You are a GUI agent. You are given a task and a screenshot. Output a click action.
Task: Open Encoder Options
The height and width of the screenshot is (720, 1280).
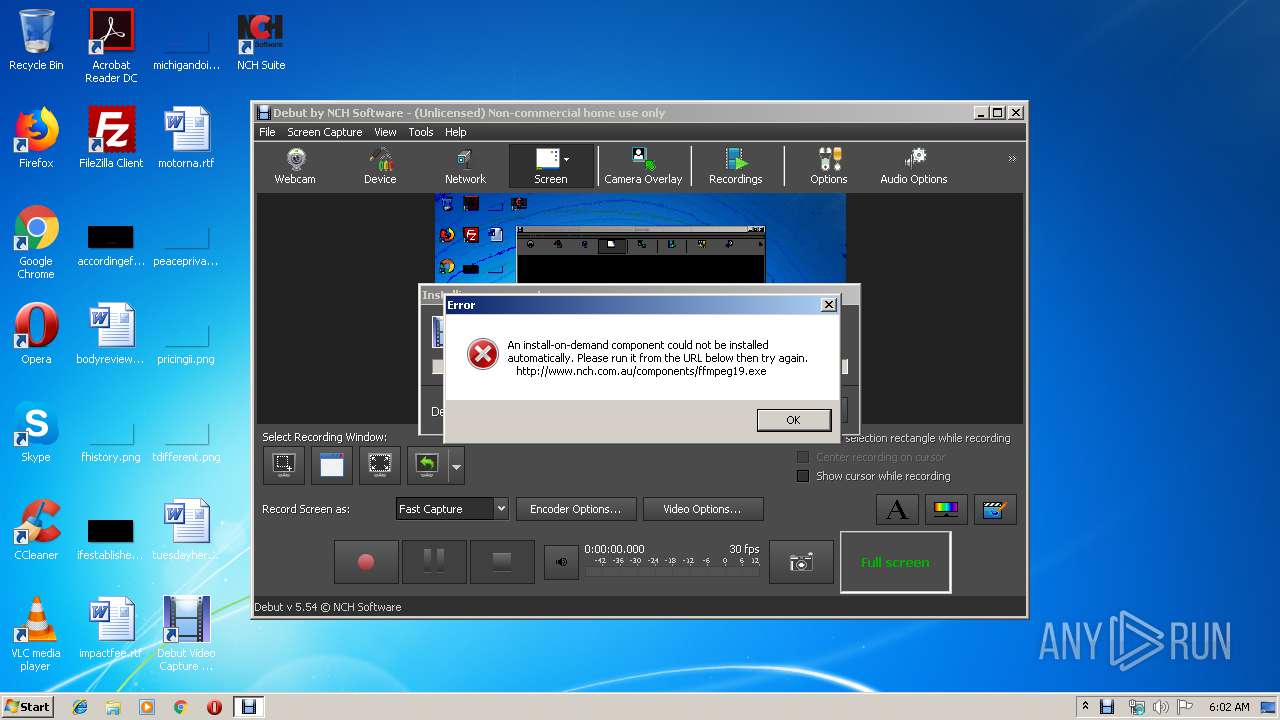575,509
